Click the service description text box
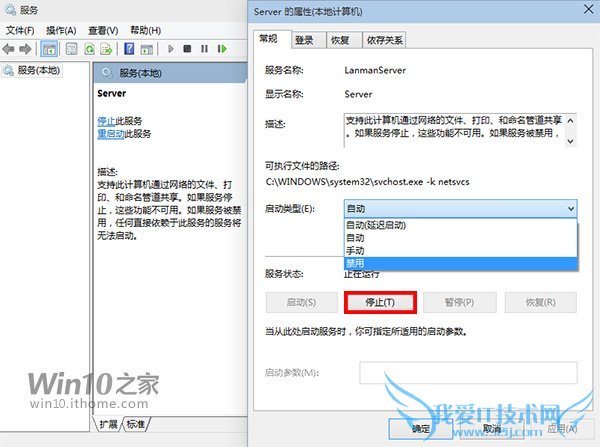Viewport: 600px width, 447px height. (460, 131)
